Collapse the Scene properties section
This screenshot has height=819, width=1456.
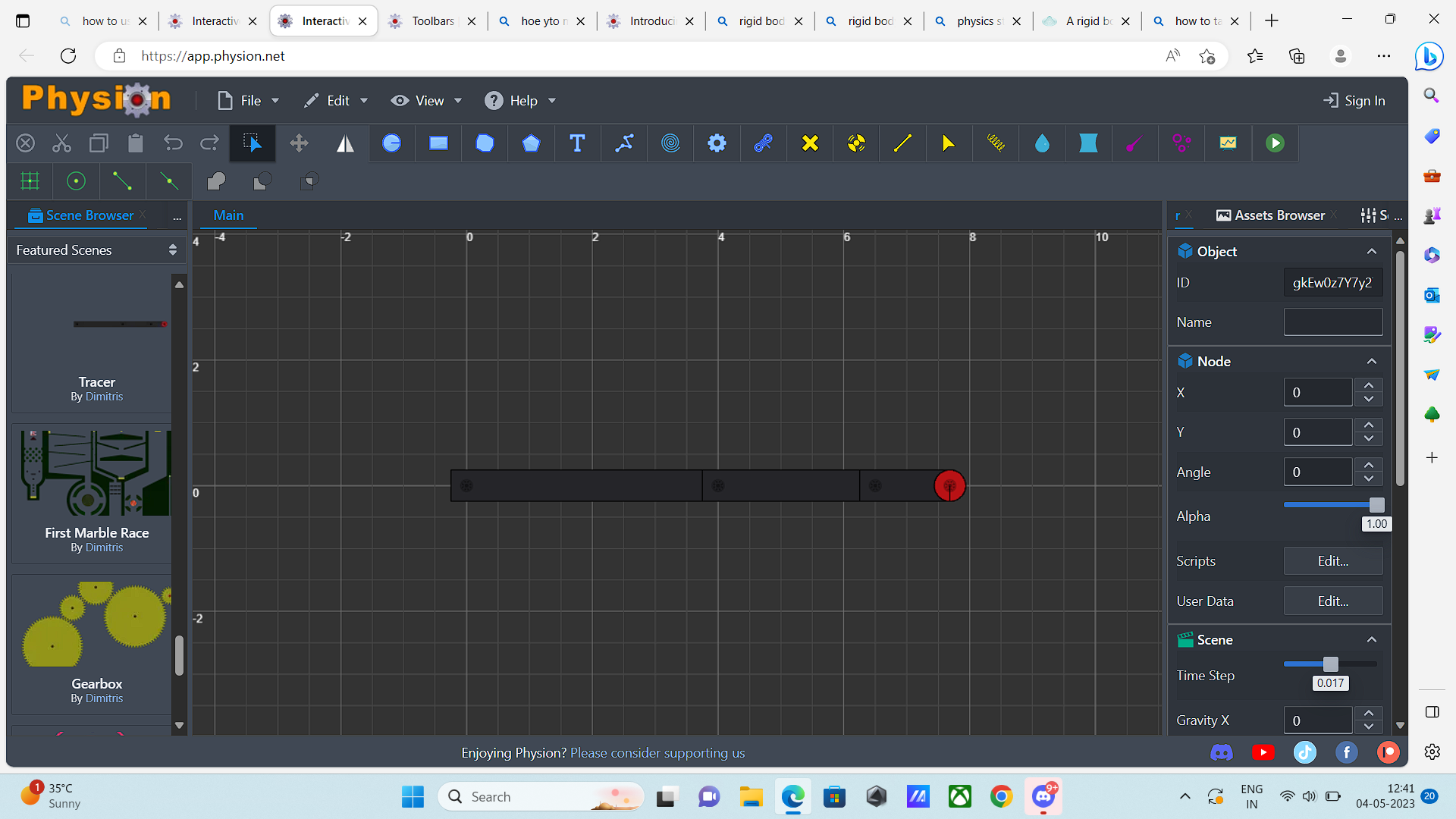click(1372, 639)
